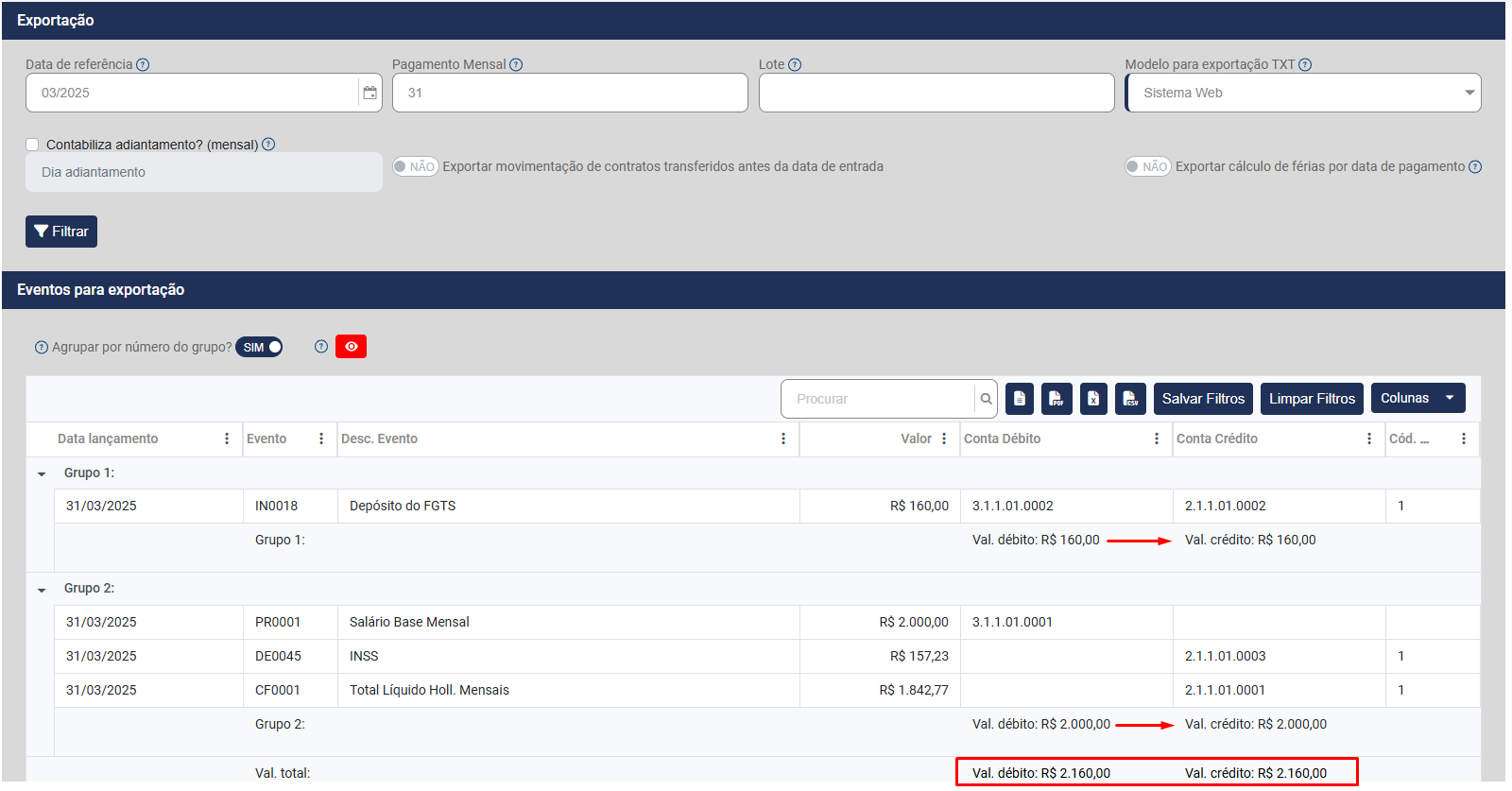Click the text document export icon

pyautogui.click(x=1019, y=399)
